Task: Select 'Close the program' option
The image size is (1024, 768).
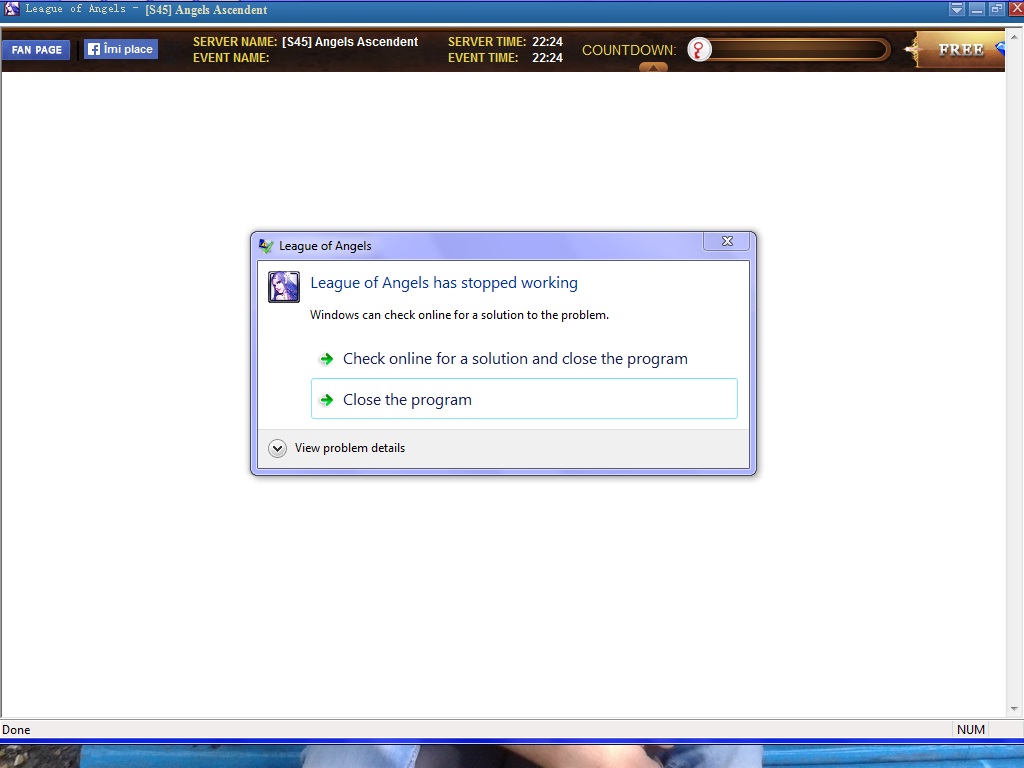Action: point(524,399)
